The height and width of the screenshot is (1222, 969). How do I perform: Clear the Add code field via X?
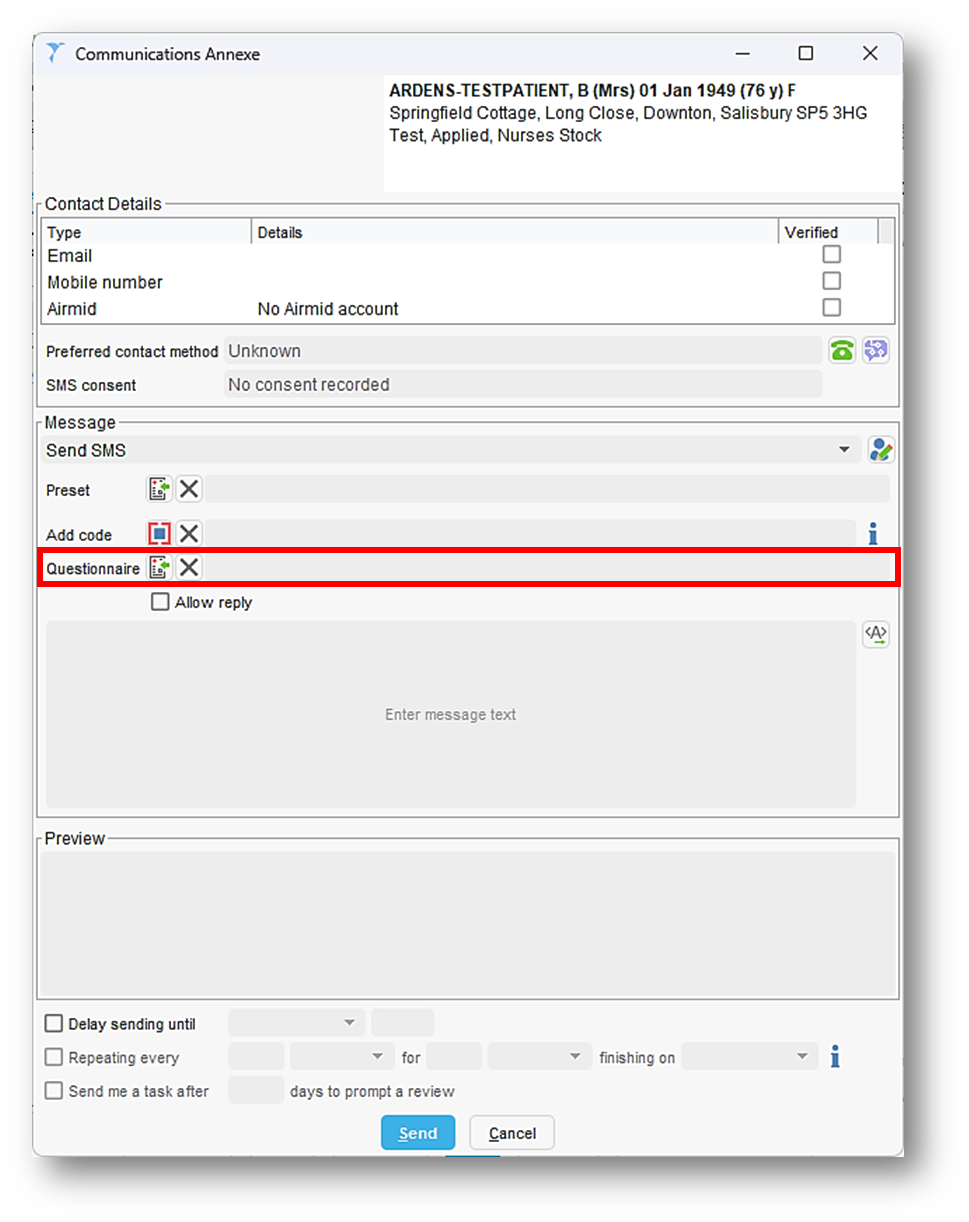tap(189, 534)
